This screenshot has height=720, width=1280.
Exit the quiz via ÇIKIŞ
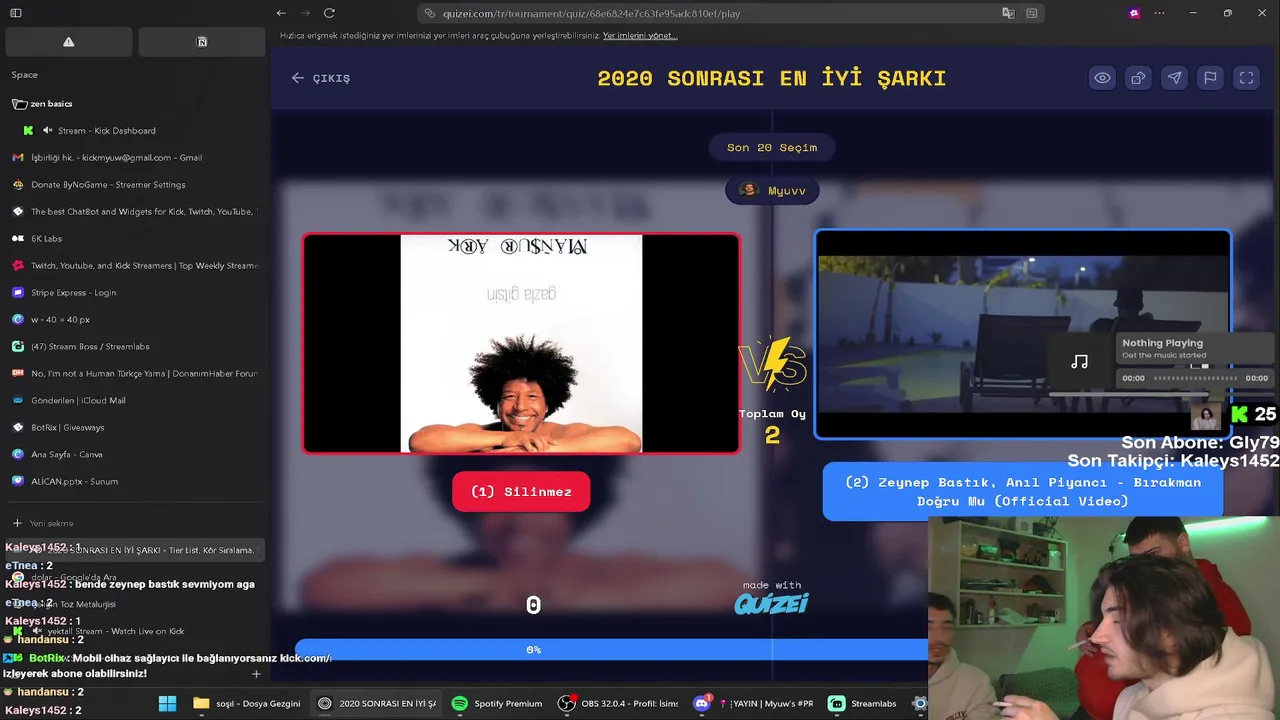click(x=321, y=78)
